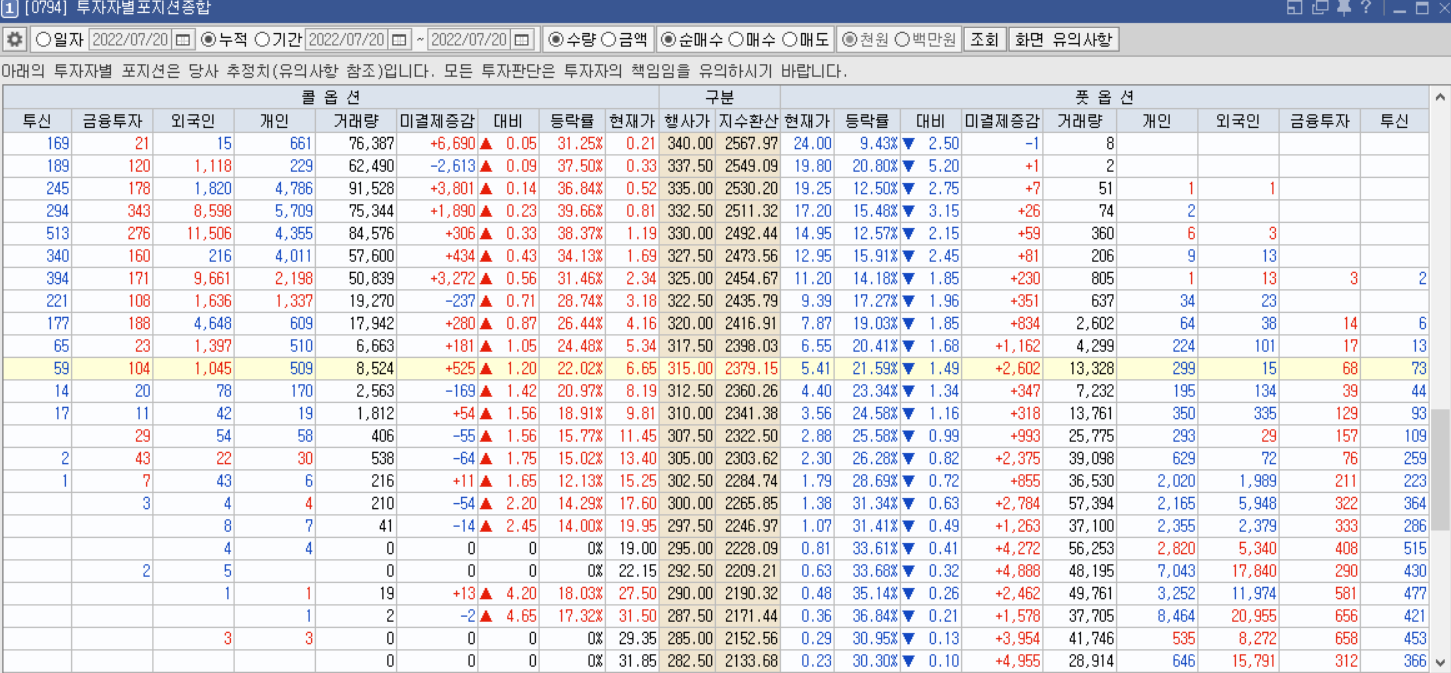Open calendar picker for the 일자 date
Image resolution: width=1451 pixels, height=673 pixels.
coord(183,40)
